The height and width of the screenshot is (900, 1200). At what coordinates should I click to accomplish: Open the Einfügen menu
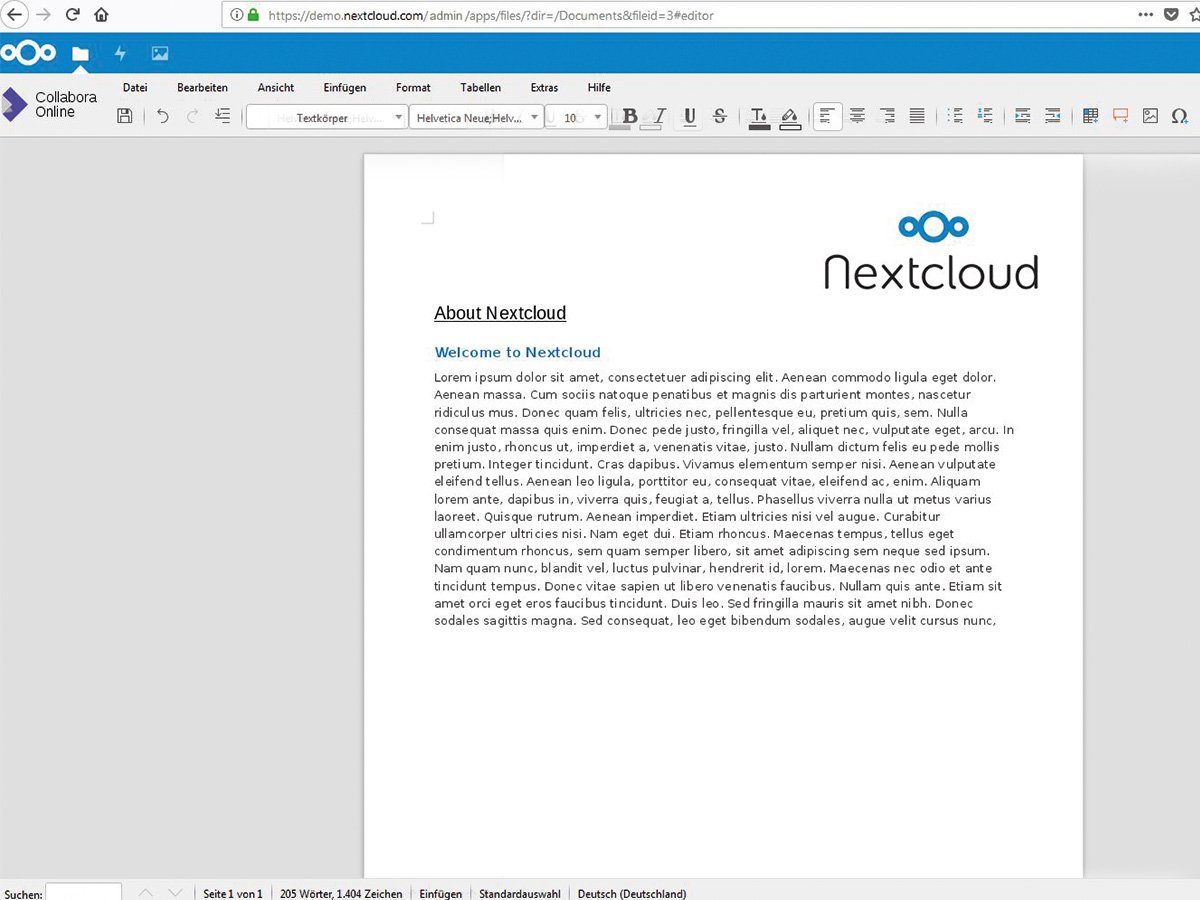click(x=345, y=88)
